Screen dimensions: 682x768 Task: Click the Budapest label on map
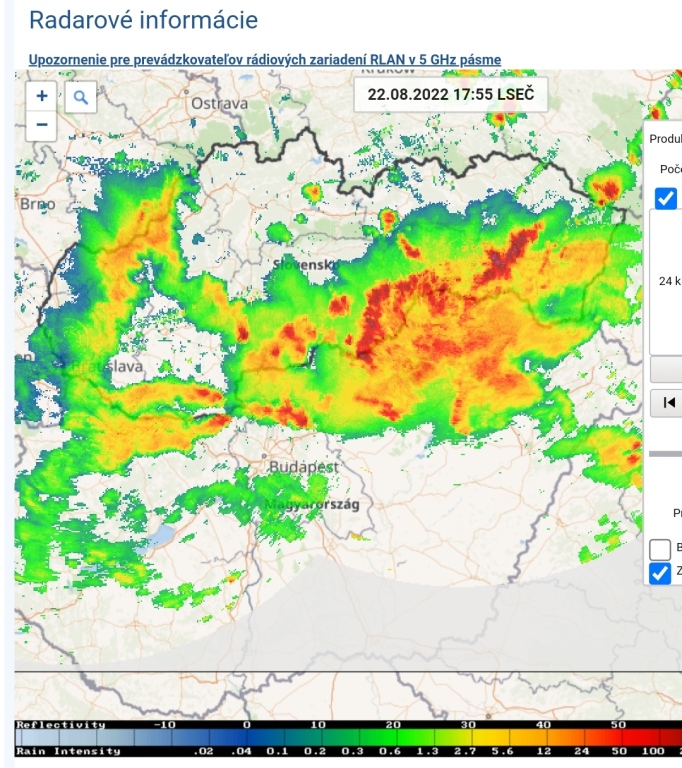pos(304,467)
